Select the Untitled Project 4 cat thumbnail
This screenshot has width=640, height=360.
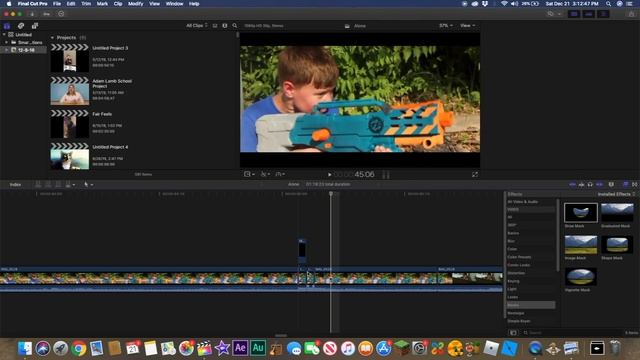coord(69,156)
